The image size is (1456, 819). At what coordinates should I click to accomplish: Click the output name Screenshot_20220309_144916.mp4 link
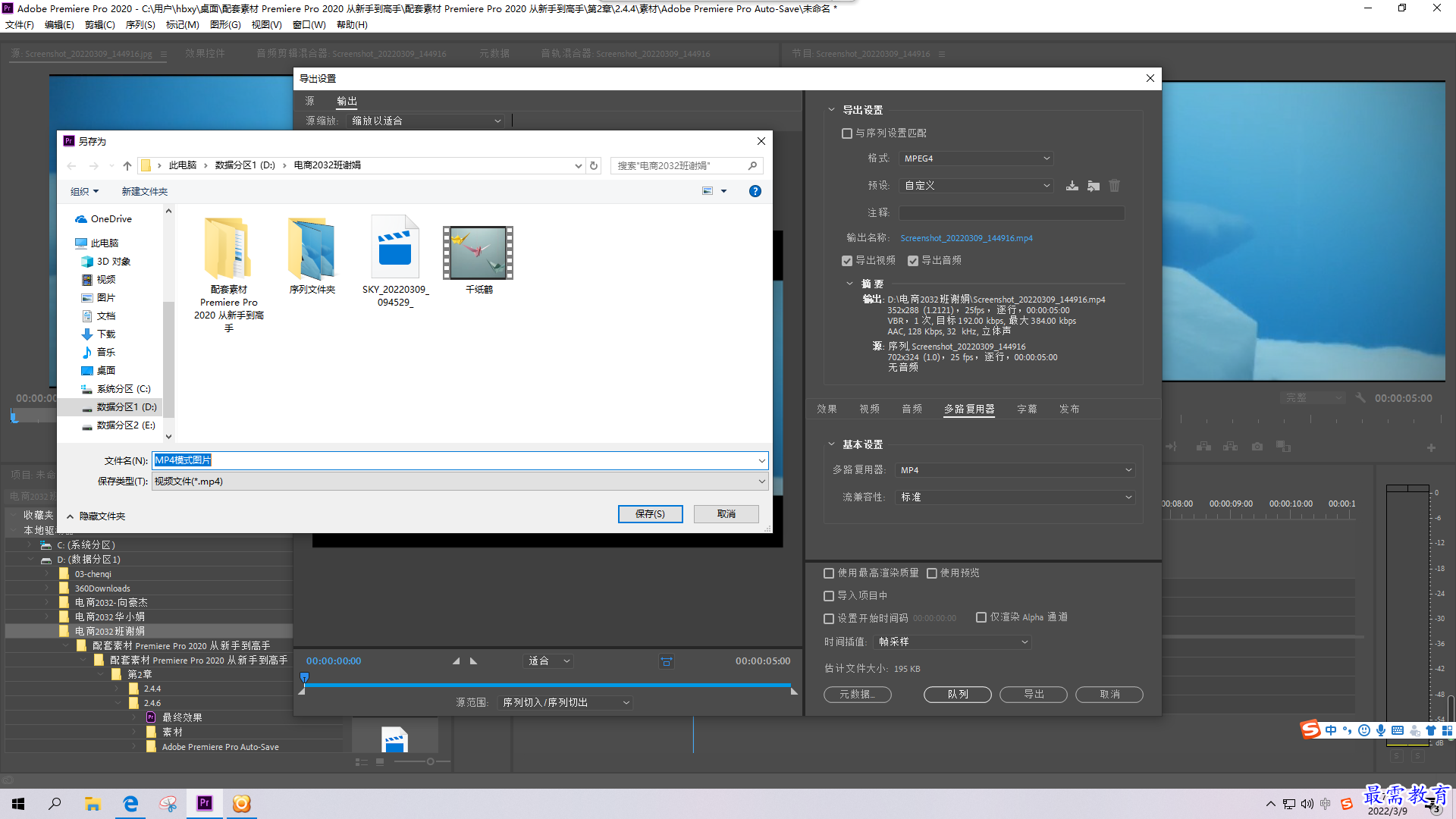click(x=966, y=238)
